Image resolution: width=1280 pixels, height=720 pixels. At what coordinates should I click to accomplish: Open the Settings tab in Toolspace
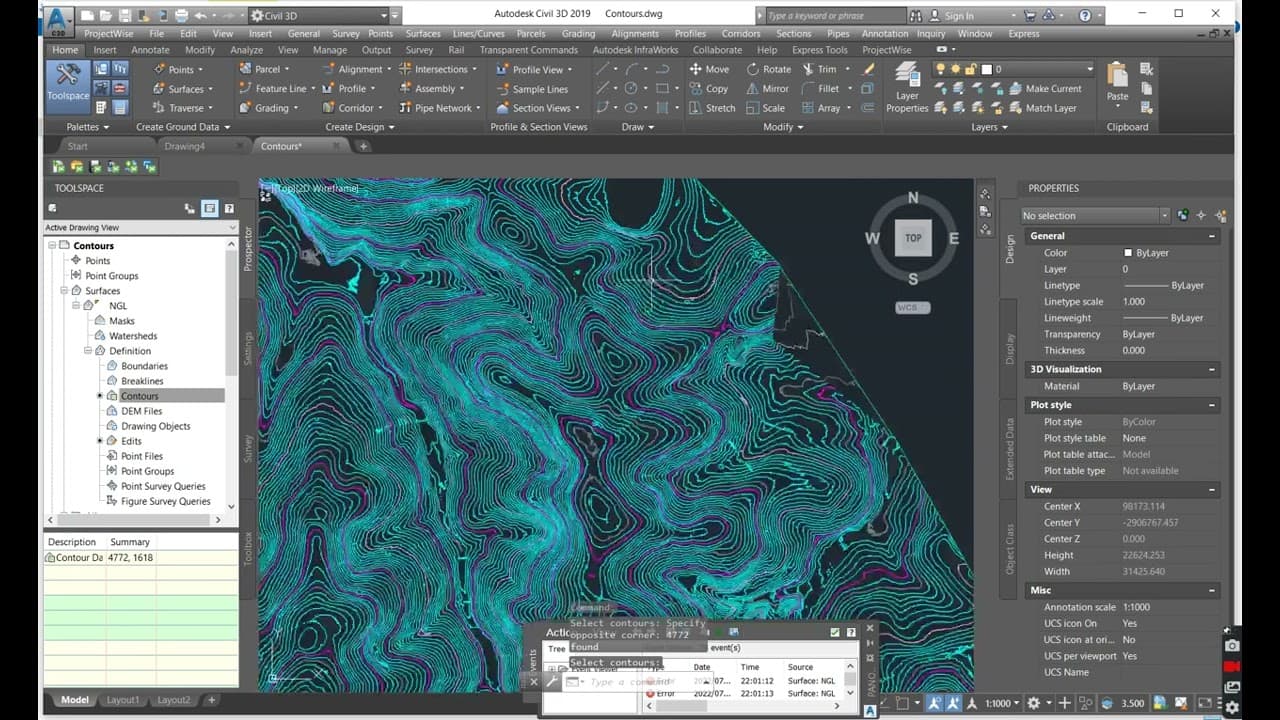248,349
